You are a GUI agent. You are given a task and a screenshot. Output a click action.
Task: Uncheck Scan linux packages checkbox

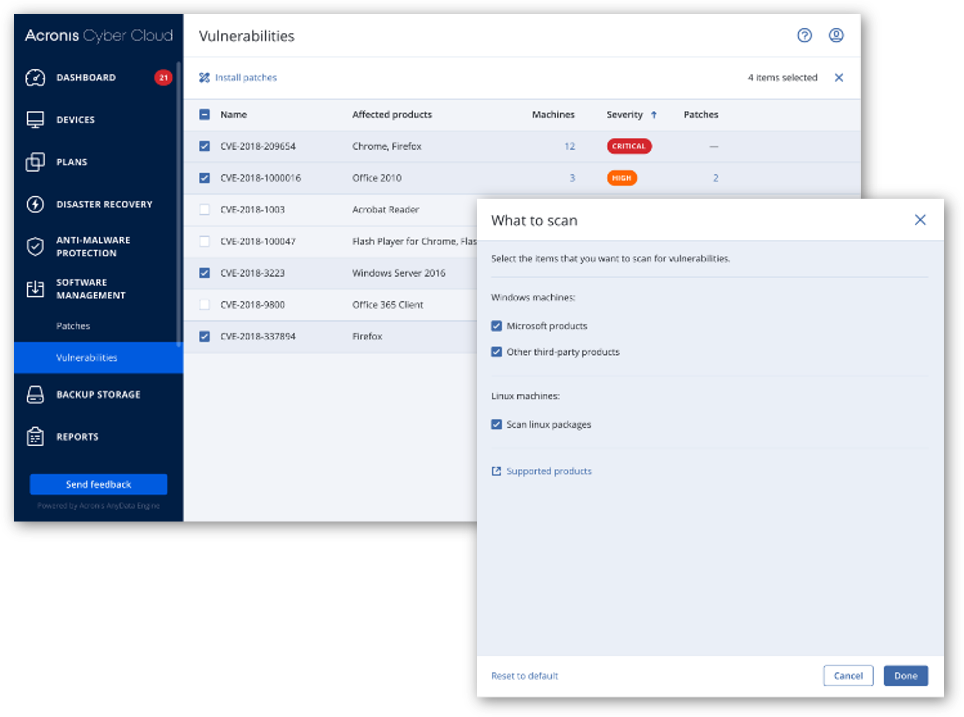tap(496, 424)
